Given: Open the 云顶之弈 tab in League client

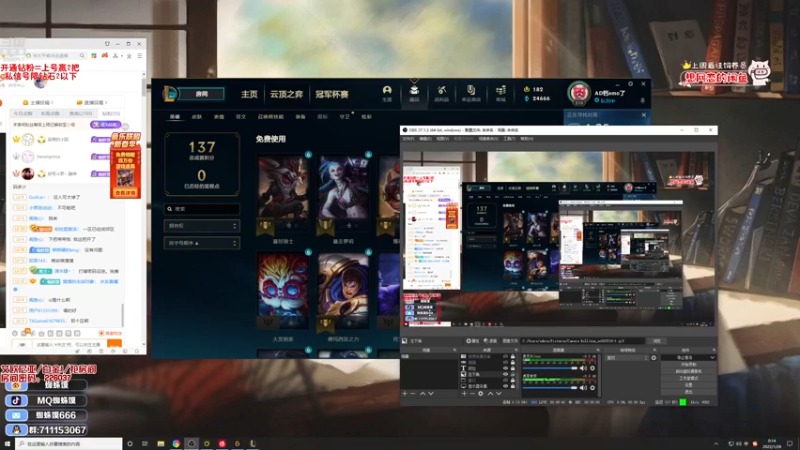Looking at the screenshot, I should (x=286, y=94).
